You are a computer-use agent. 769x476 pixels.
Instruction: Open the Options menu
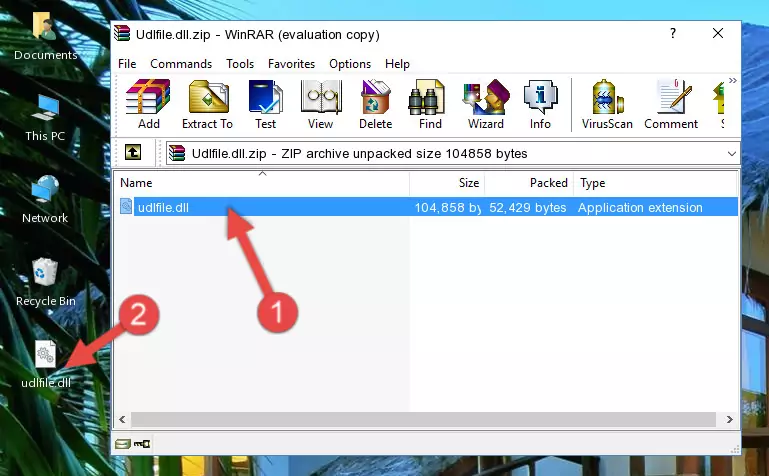(x=350, y=64)
